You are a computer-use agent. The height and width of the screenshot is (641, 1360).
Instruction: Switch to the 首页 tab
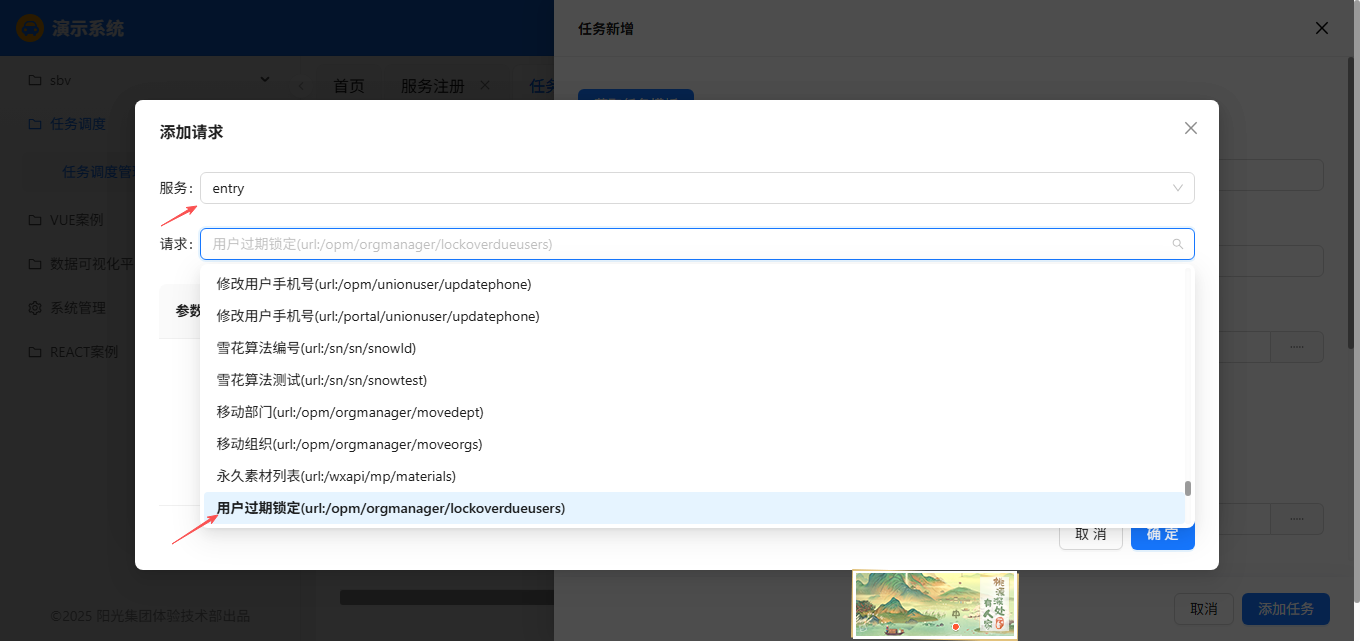coord(349,86)
